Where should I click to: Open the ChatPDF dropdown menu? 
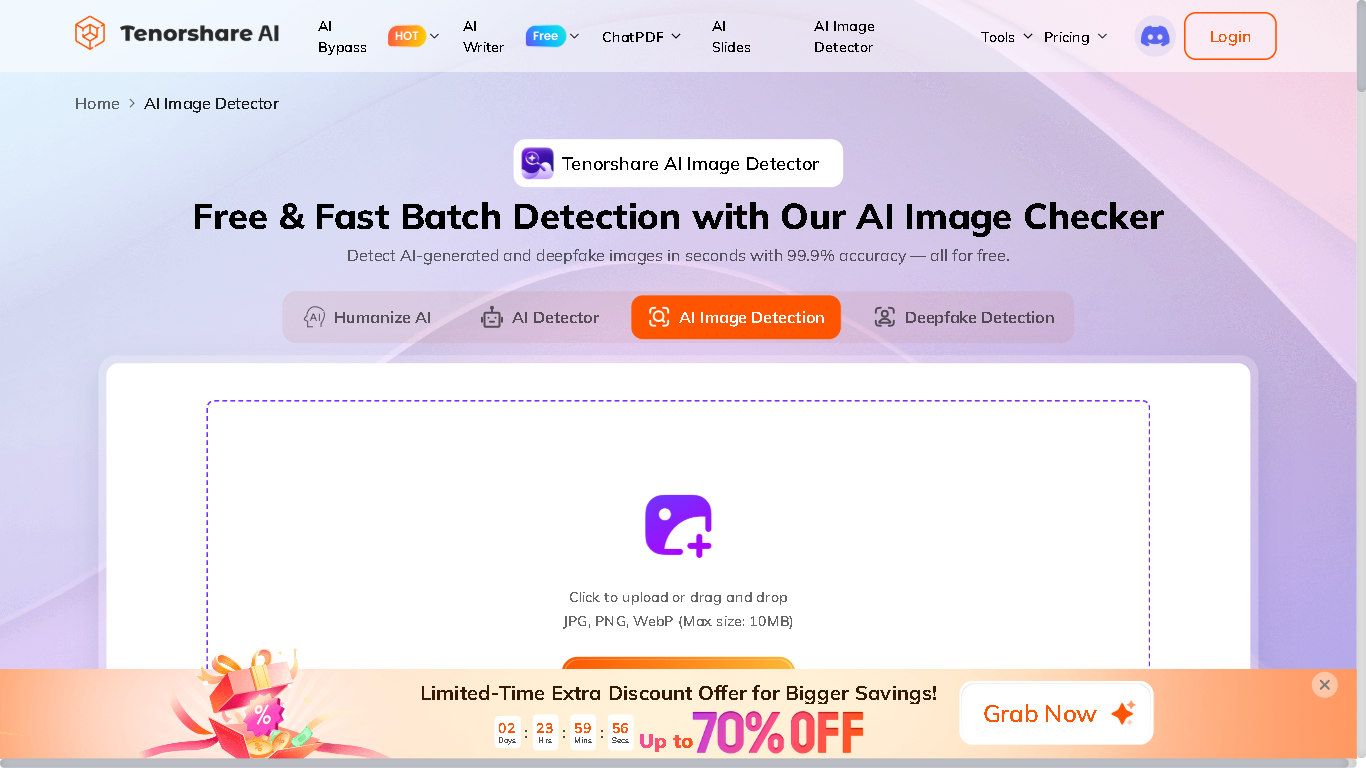pyautogui.click(x=641, y=36)
